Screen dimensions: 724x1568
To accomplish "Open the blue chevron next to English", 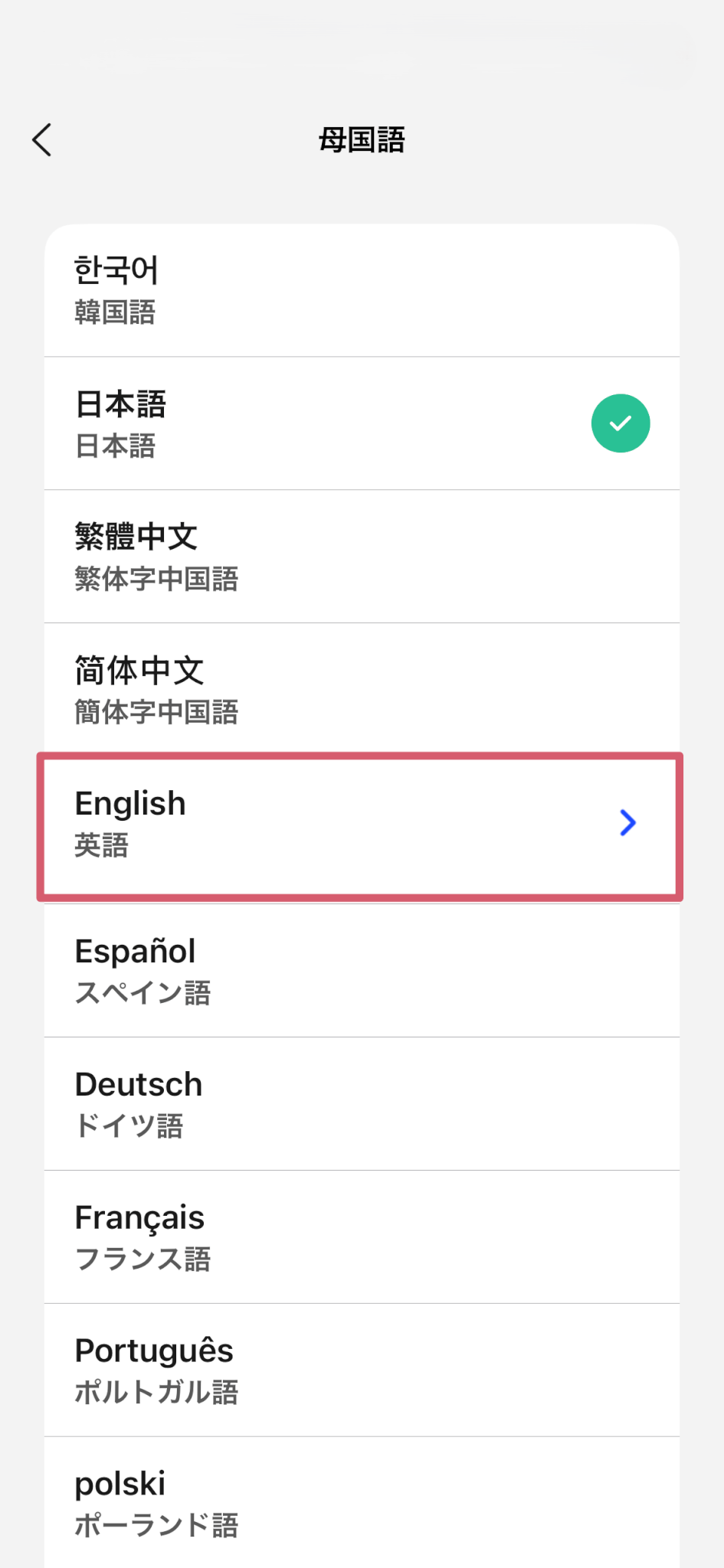I will [627, 823].
